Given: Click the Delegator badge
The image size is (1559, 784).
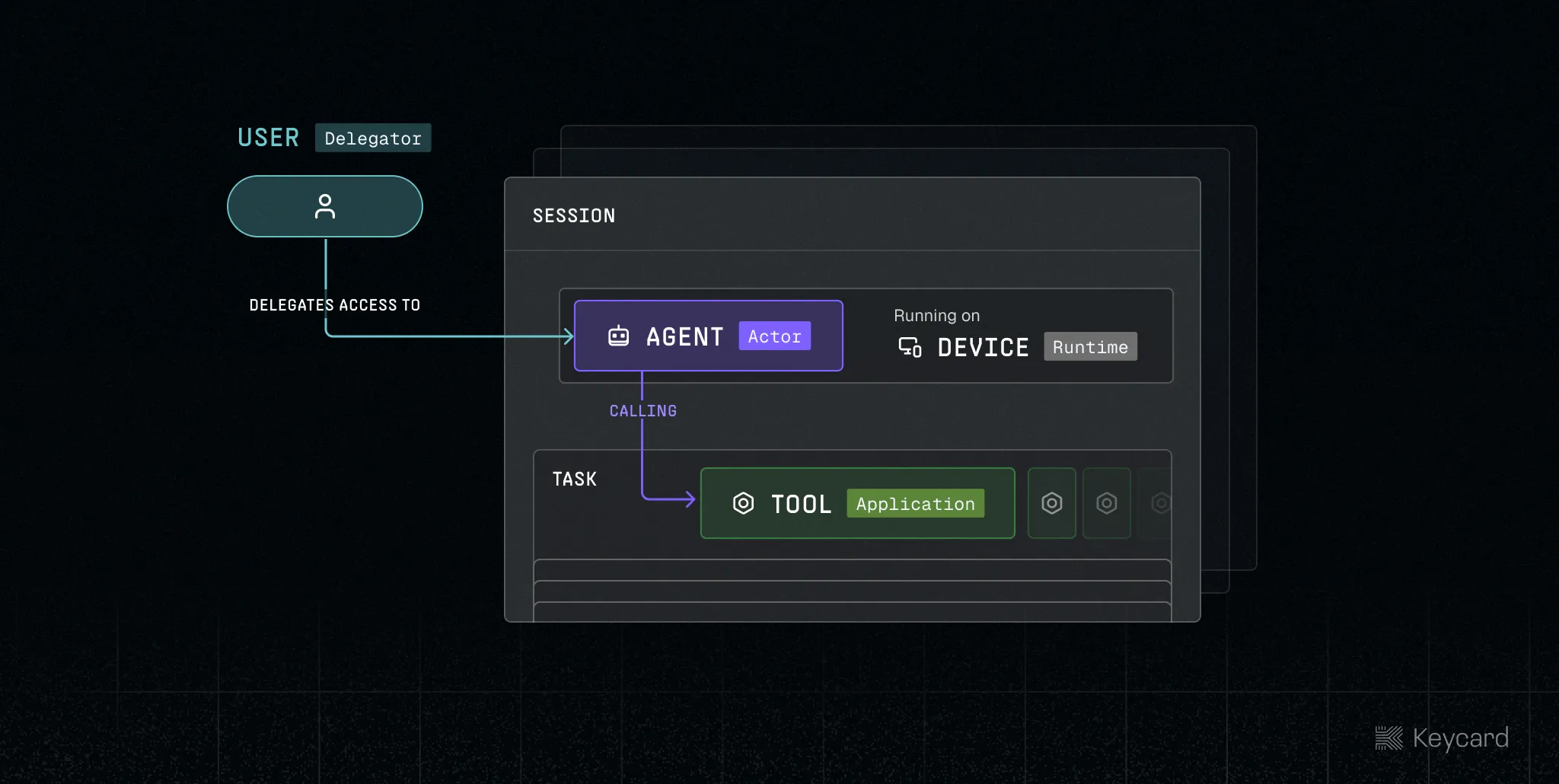Looking at the screenshot, I should tap(373, 138).
